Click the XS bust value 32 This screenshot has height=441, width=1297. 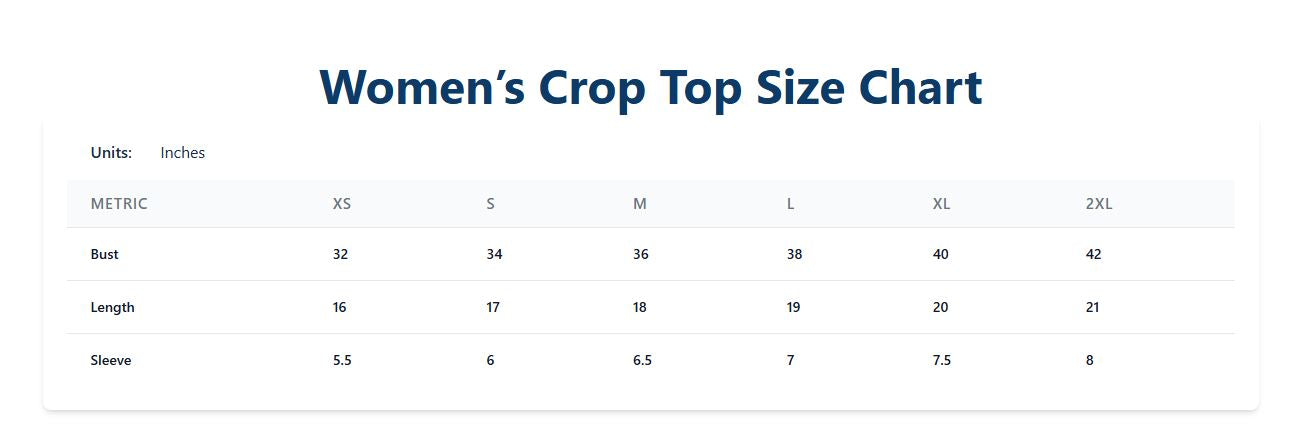[340, 254]
